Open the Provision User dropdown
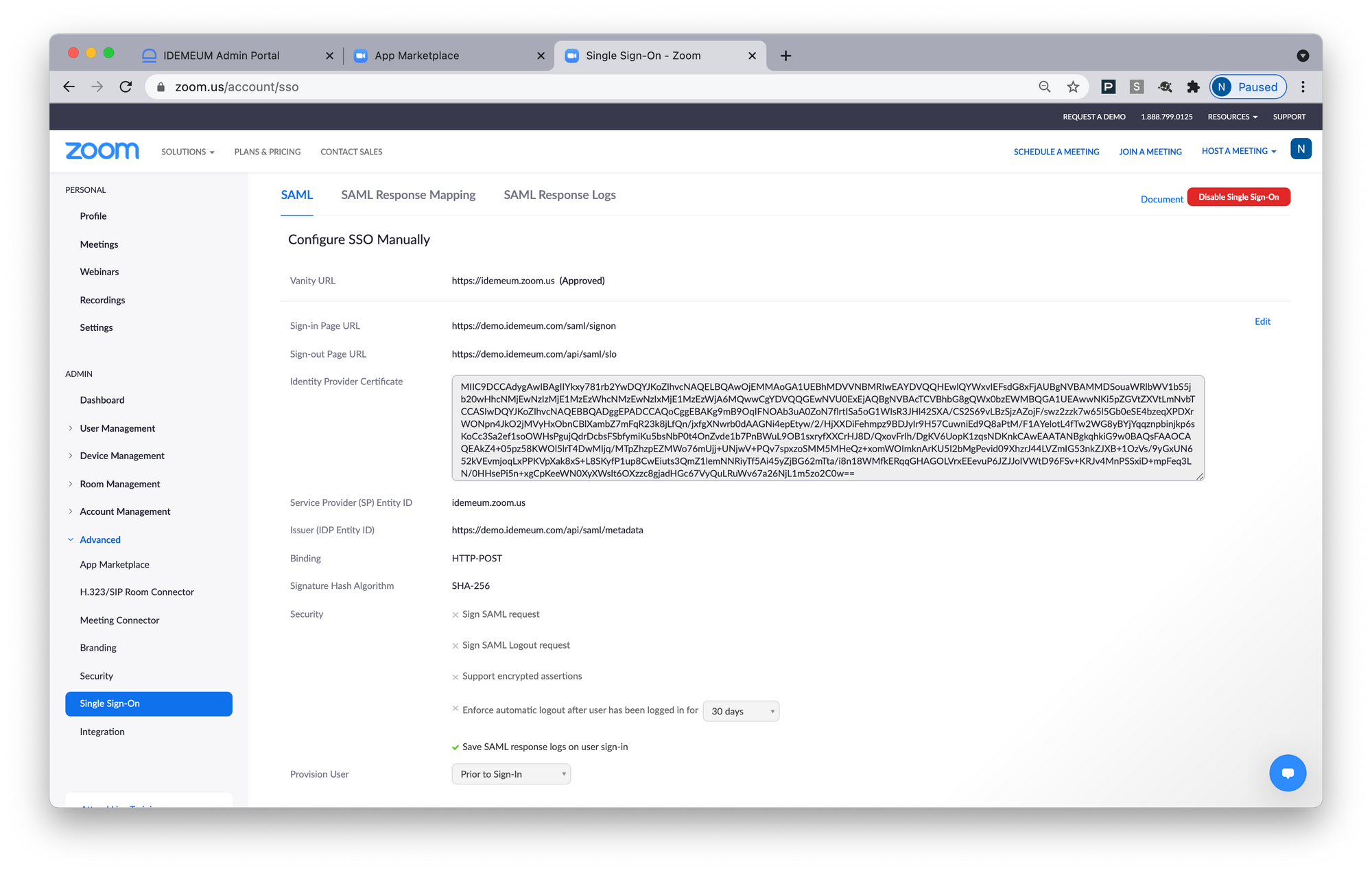 pyautogui.click(x=511, y=774)
